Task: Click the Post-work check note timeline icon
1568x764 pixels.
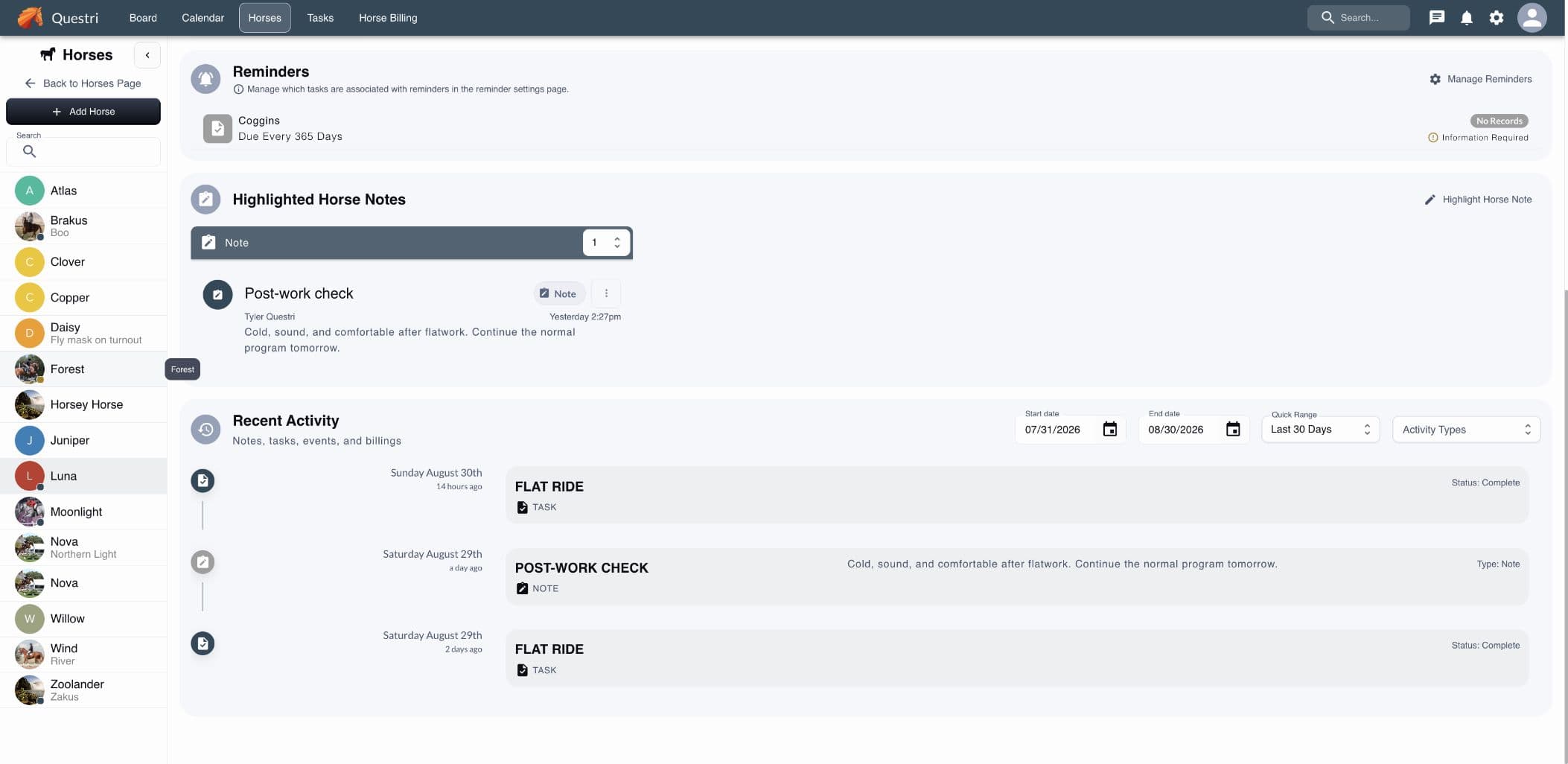Action: [203, 561]
